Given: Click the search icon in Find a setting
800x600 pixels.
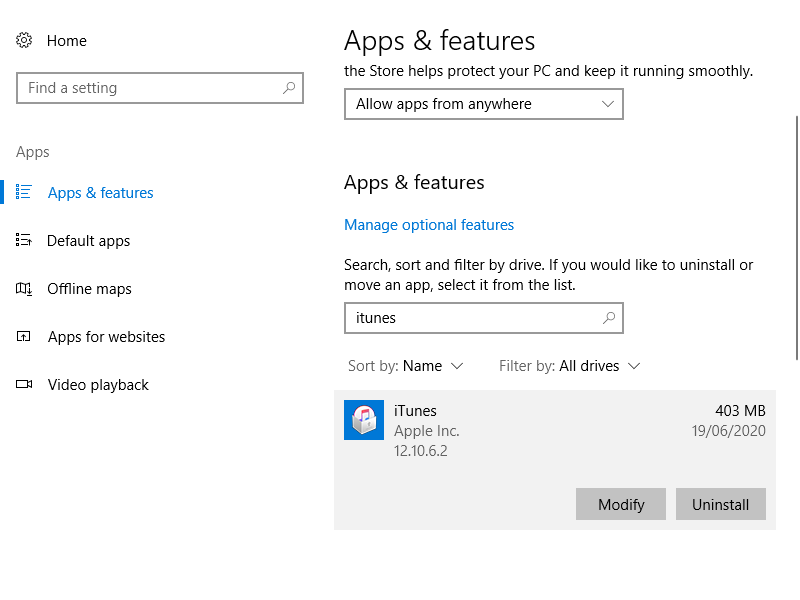Looking at the screenshot, I should 287,88.
